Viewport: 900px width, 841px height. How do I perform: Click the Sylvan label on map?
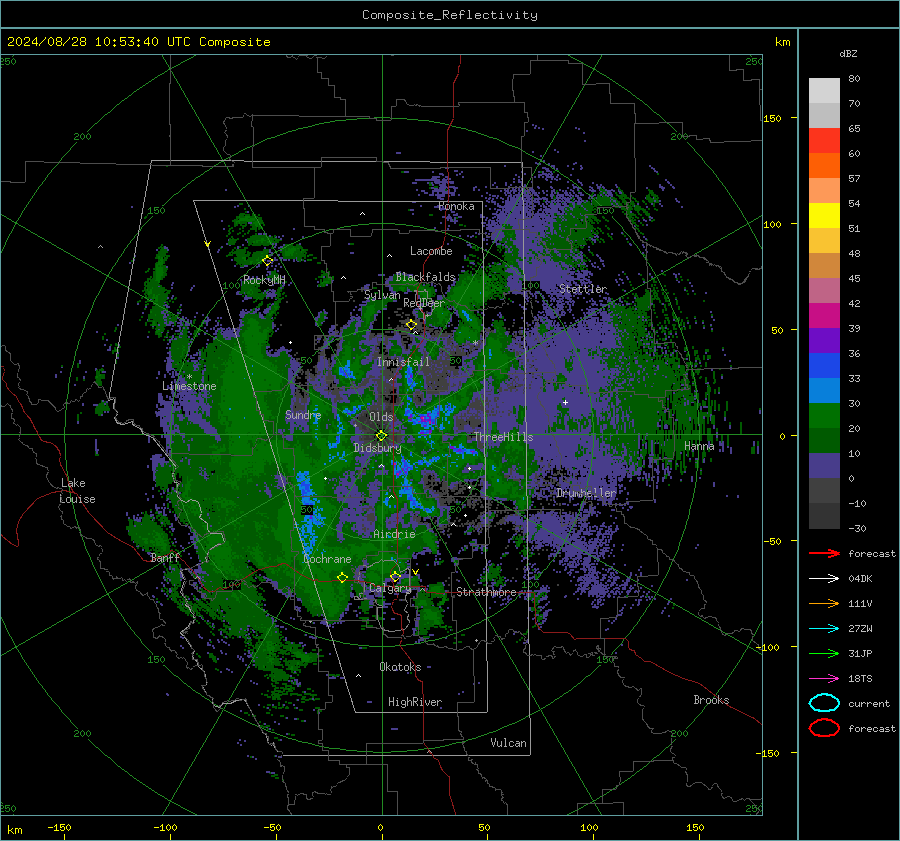382,295
